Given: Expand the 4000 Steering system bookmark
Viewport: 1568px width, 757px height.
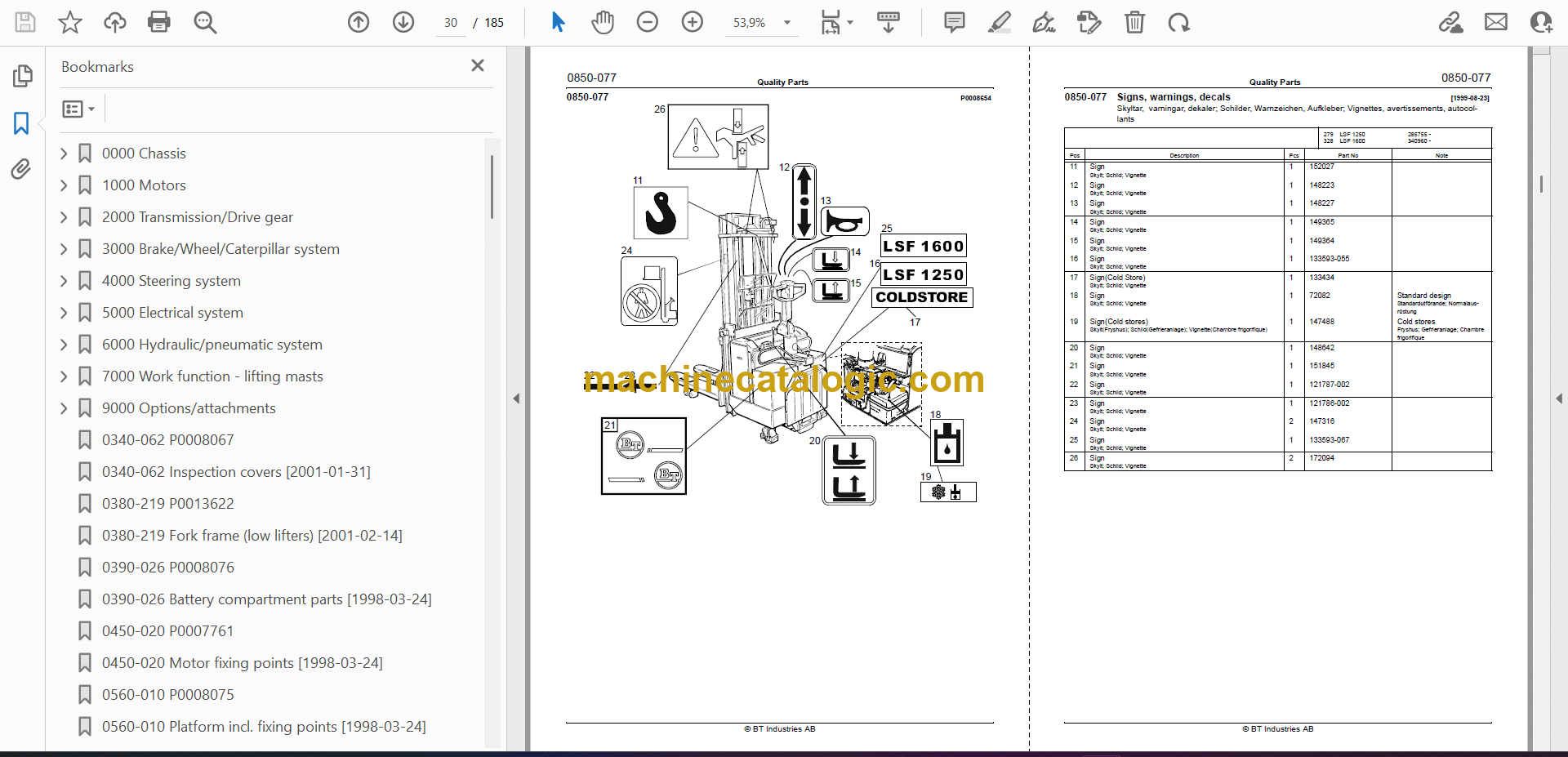Looking at the screenshot, I should click(64, 281).
